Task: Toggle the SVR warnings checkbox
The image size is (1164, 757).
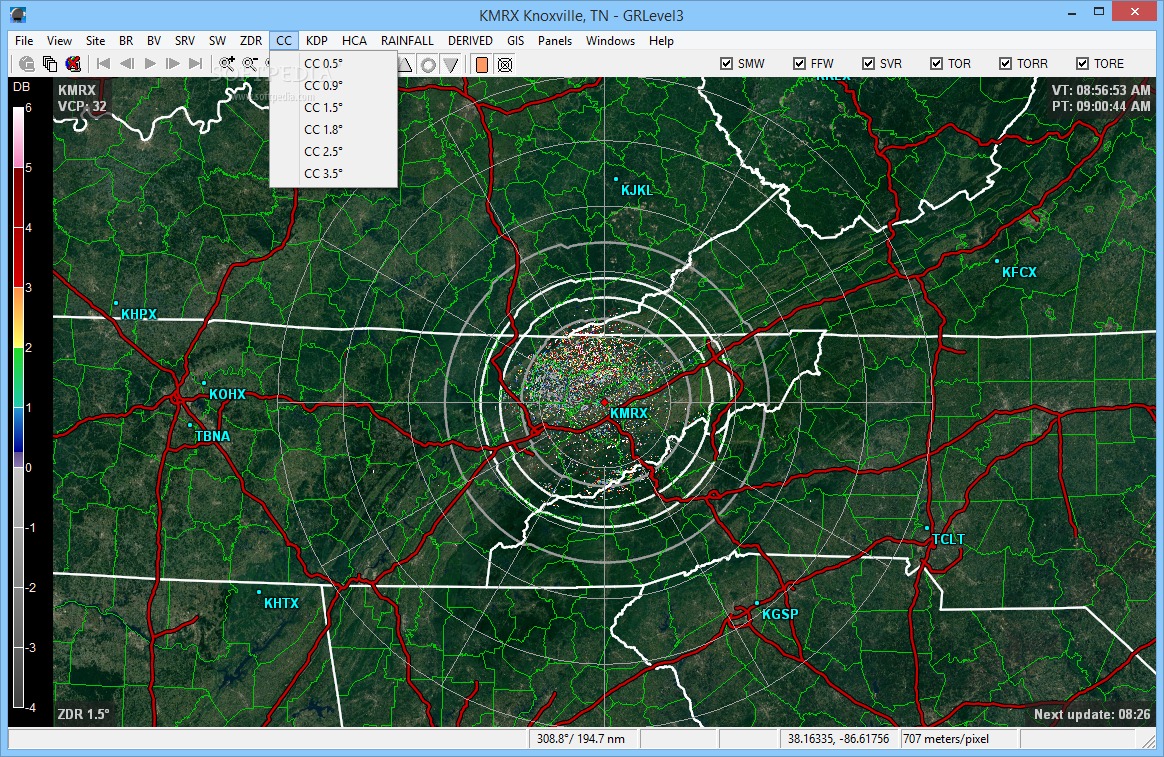Action: click(869, 64)
